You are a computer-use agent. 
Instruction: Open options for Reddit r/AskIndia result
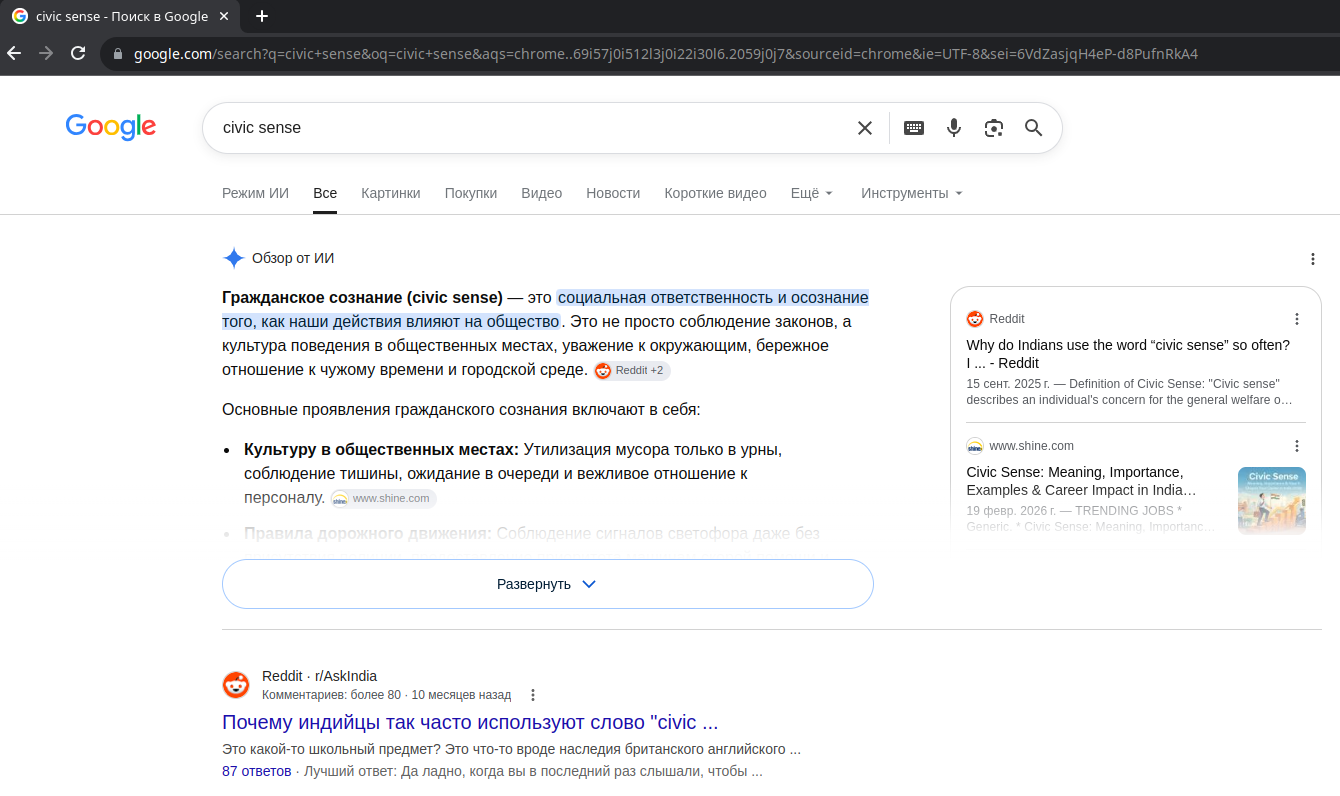pos(533,695)
